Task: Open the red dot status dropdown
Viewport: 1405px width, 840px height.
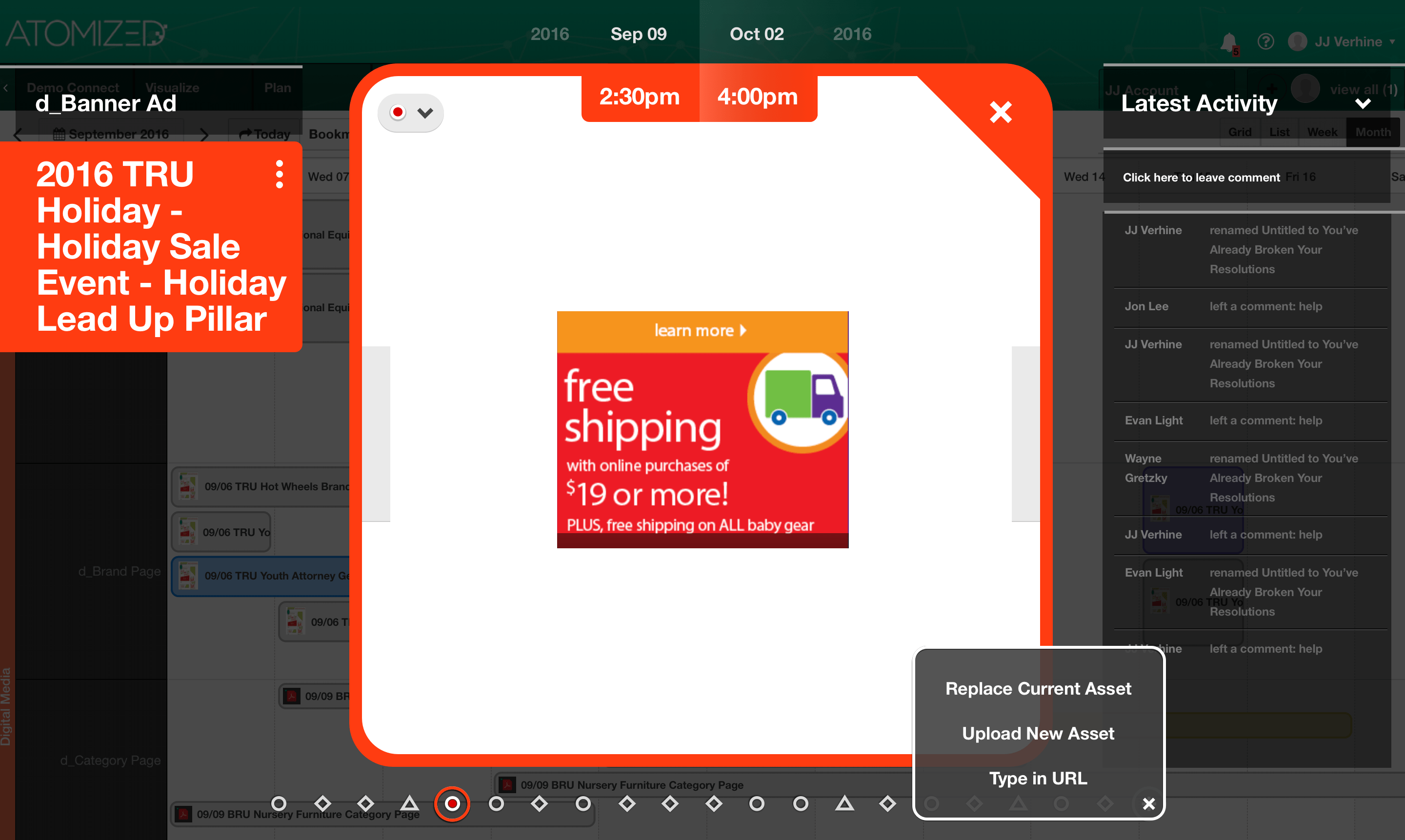Action: [x=411, y=113]
